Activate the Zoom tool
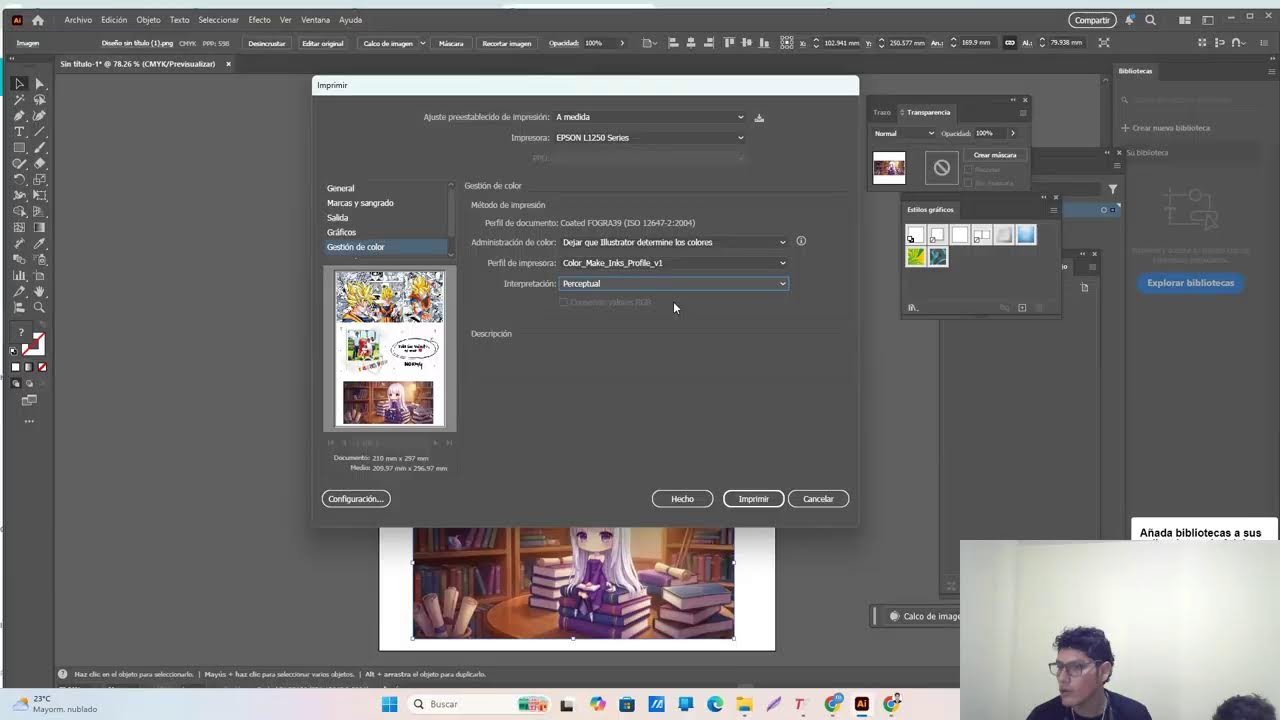This screenshot has width=1280, height=720. click(40, 308)
